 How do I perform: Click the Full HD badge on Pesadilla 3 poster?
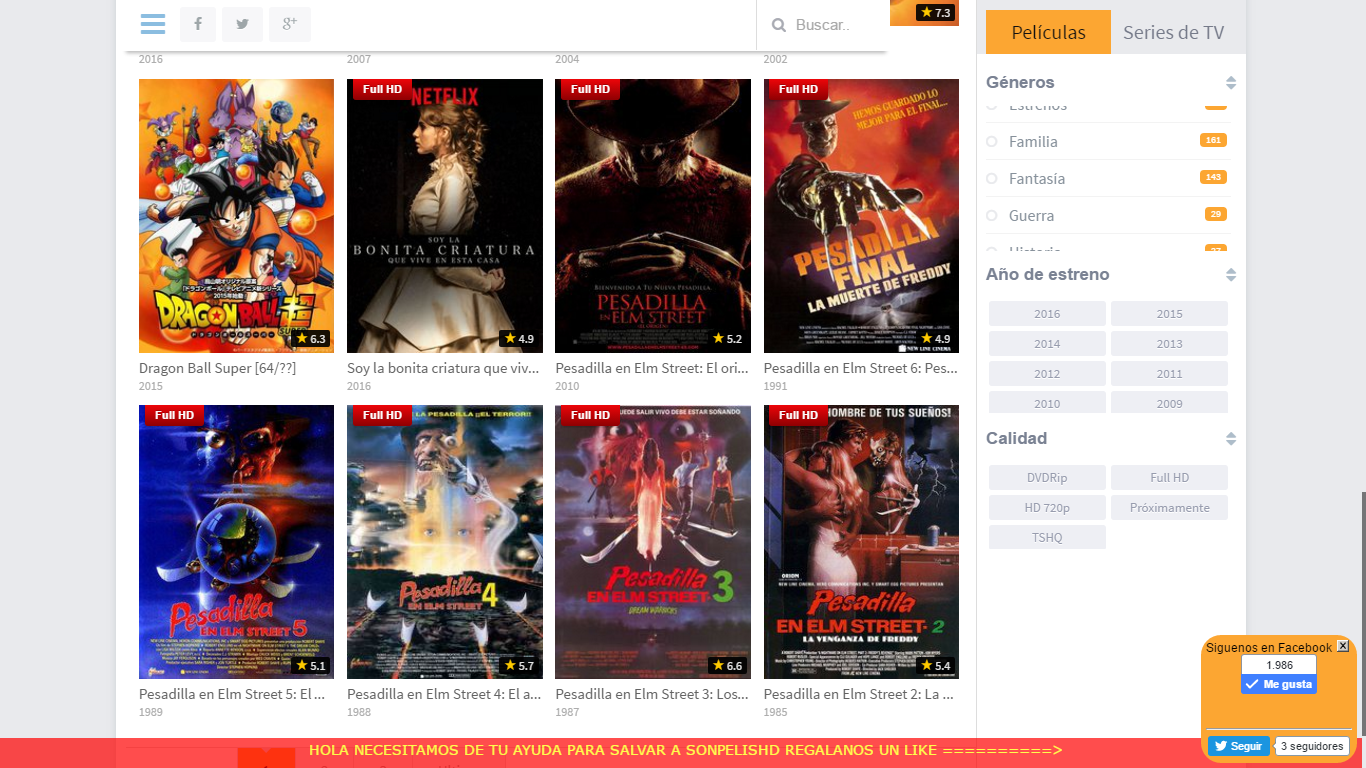[x=590, y=415]
